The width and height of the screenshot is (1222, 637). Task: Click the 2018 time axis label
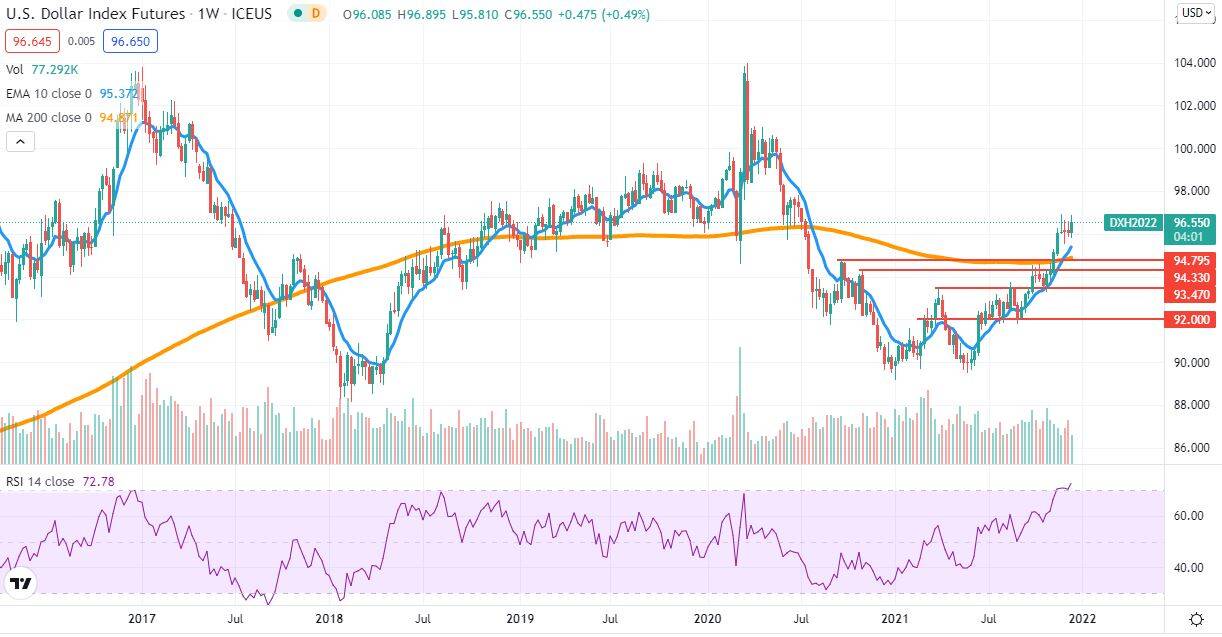tap(329, 620)
